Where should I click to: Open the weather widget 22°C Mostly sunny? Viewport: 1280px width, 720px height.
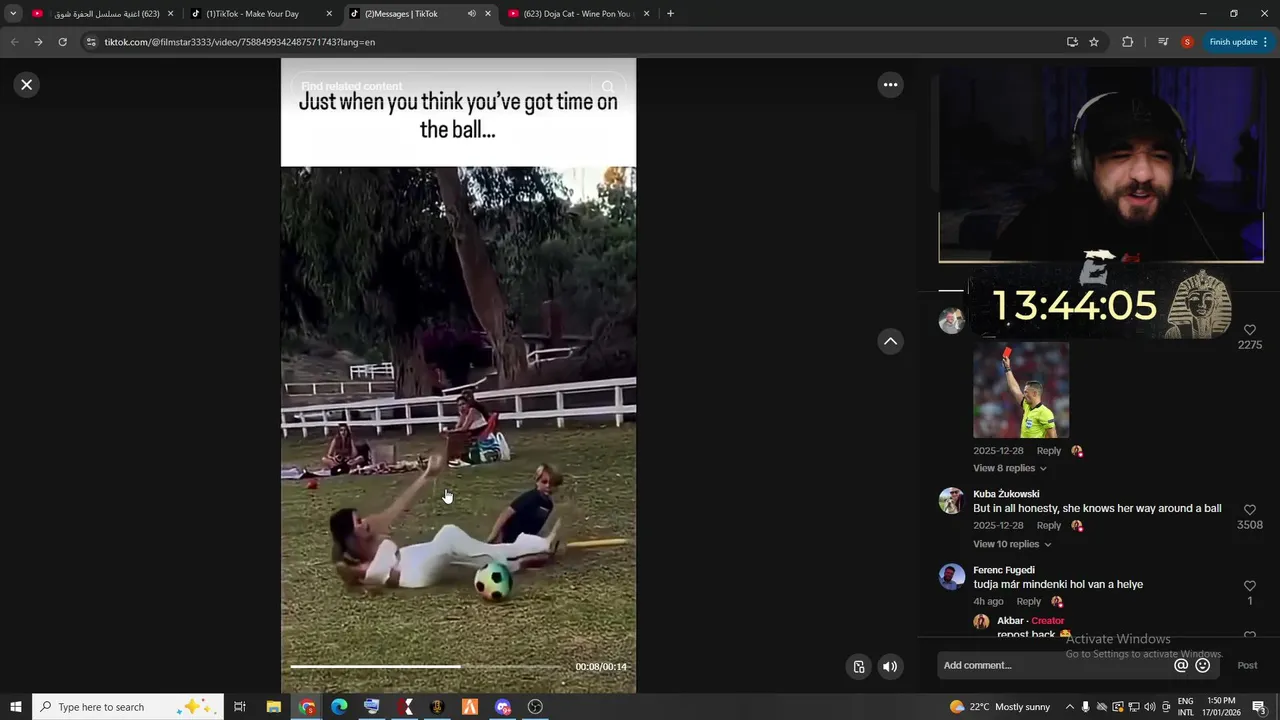[x=1000, y=707]
